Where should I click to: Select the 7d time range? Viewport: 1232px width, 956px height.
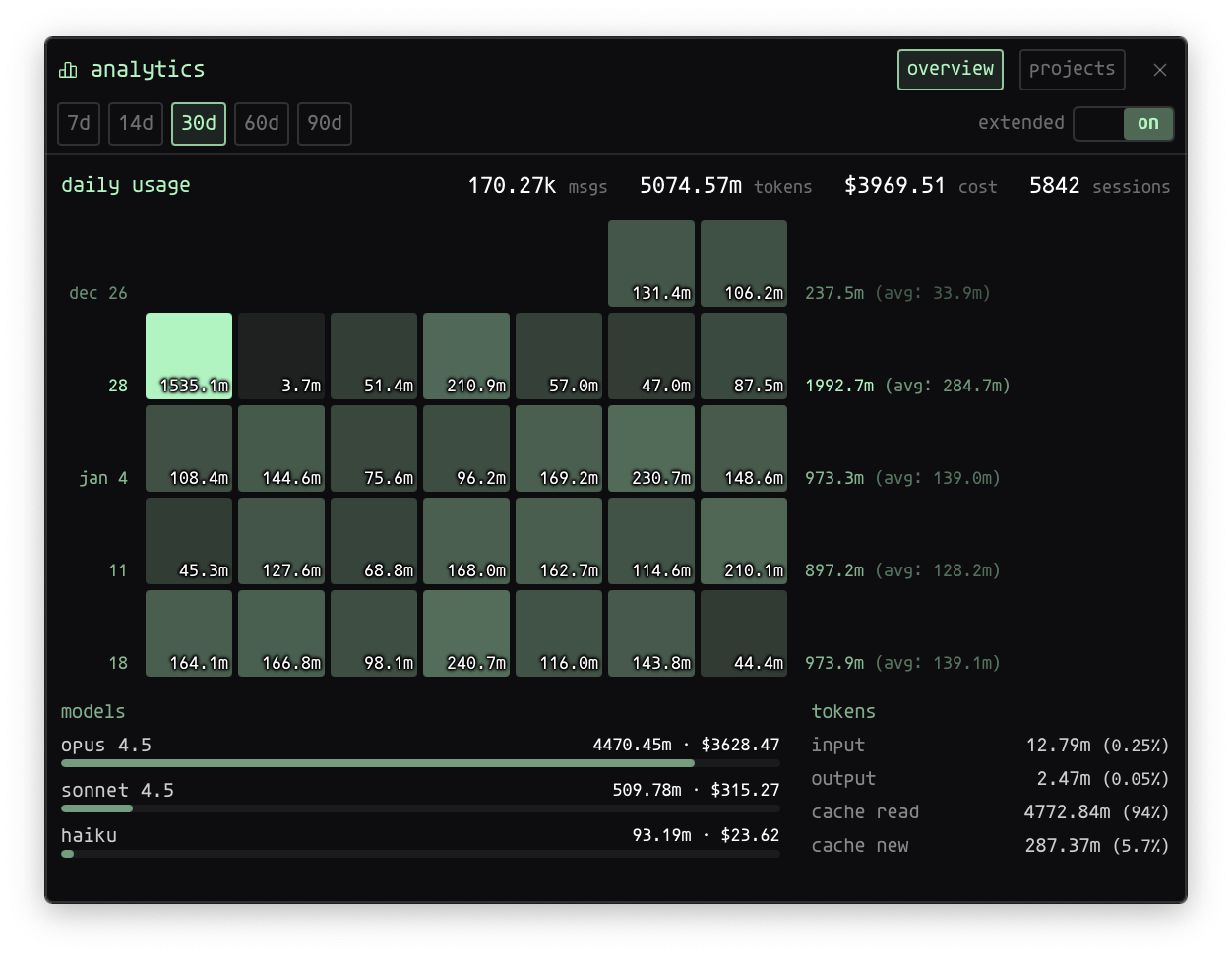coord(78,123)
